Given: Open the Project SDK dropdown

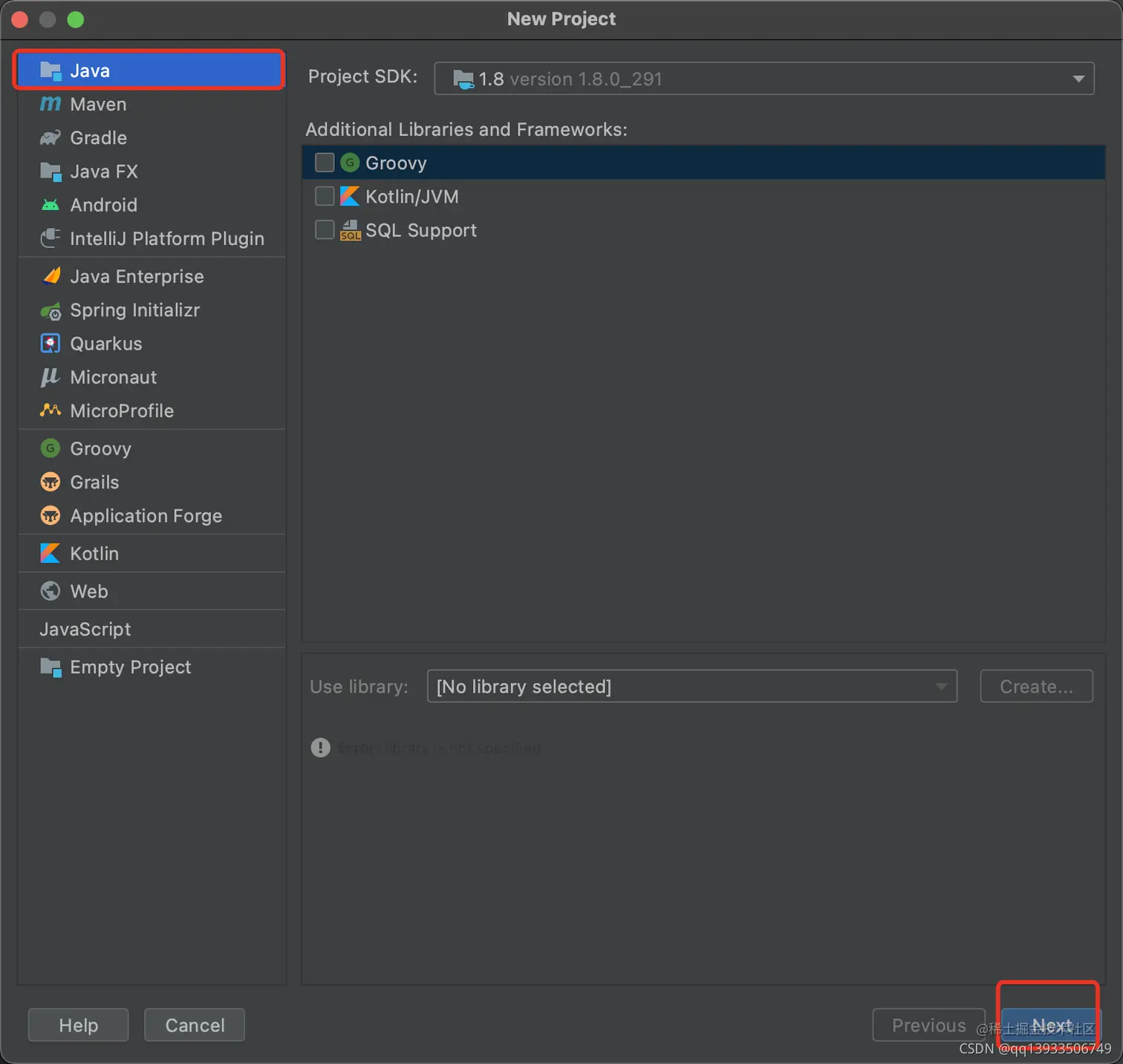Looking at the screenshot, I should point(764,79).
